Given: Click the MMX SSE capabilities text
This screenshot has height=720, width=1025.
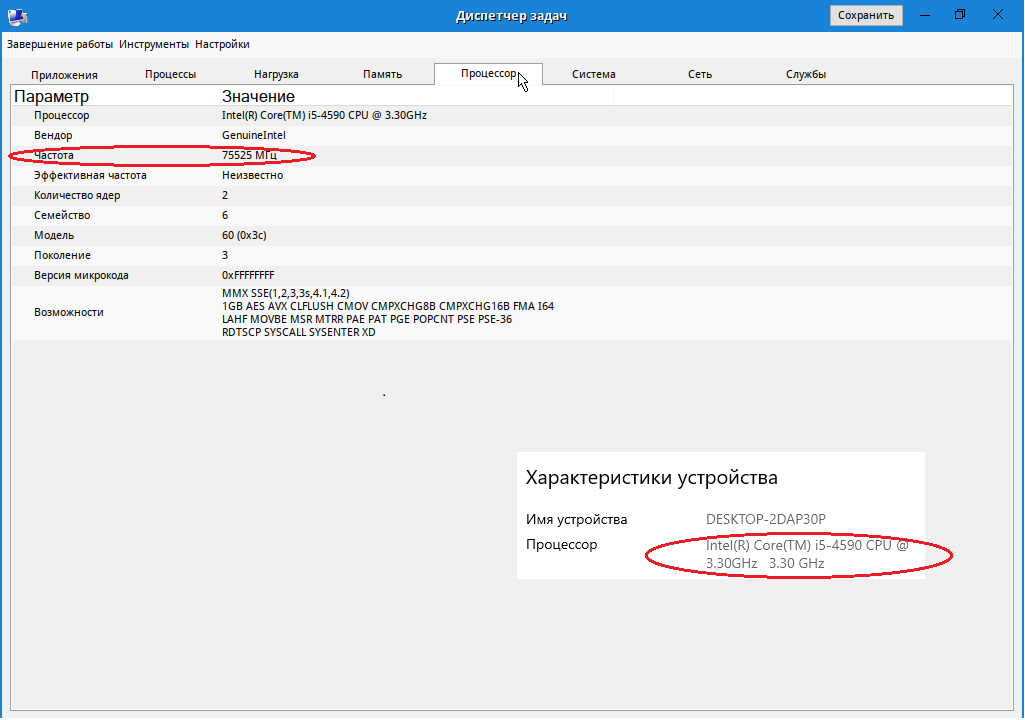Looking at the screenshot, I should [x=388, y=313].
